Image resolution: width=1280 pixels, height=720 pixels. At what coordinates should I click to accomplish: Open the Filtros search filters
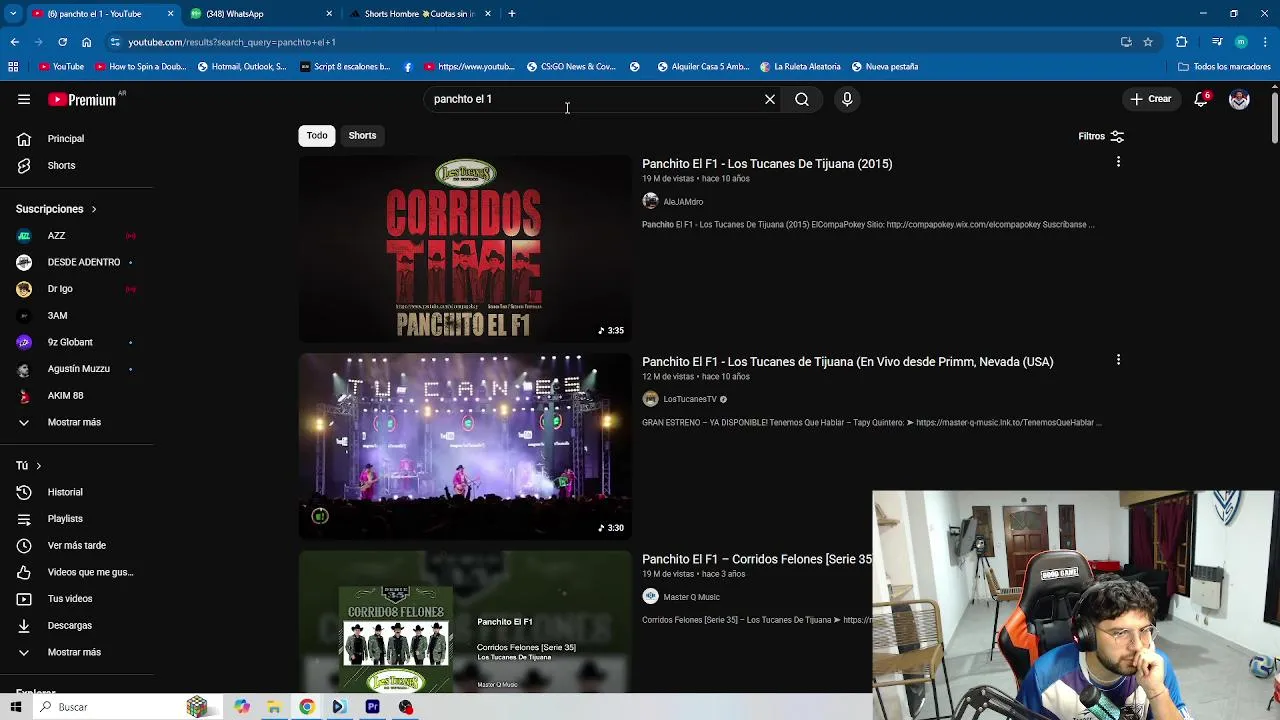click(1101, 136)
